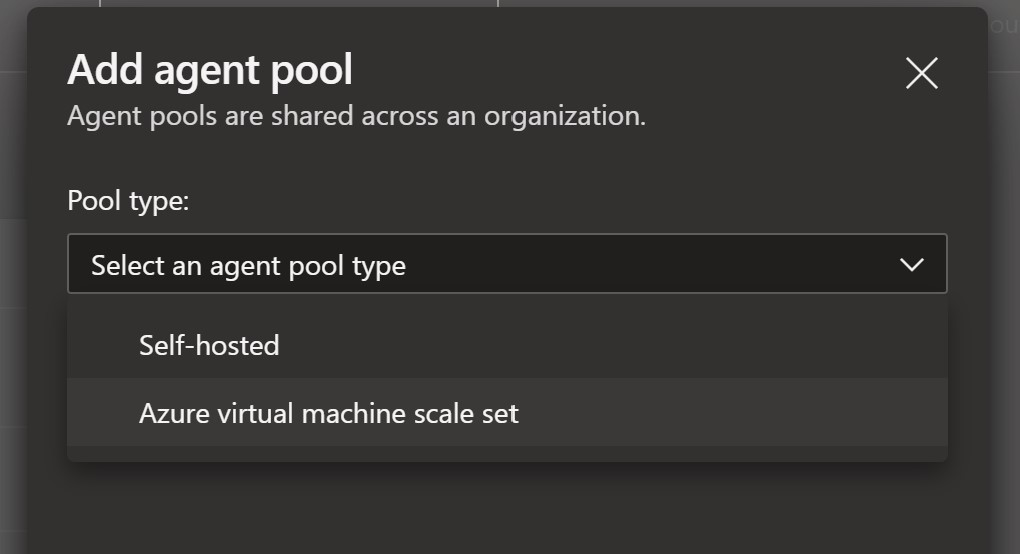Open the pool type dropdown
This screenshot has height=554, width=1020.
click(507, 264)
